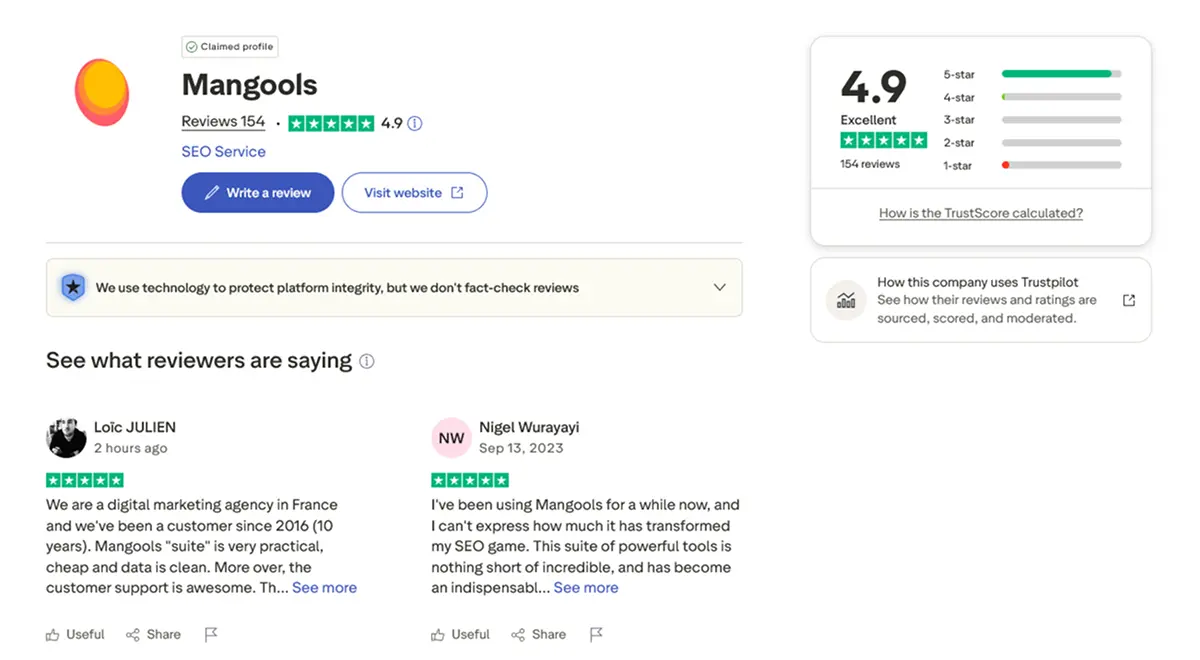Mark Loïc JULIEN's review as Useful
Viewport: 1200px width, 660px height.
(x=75, y=634)
